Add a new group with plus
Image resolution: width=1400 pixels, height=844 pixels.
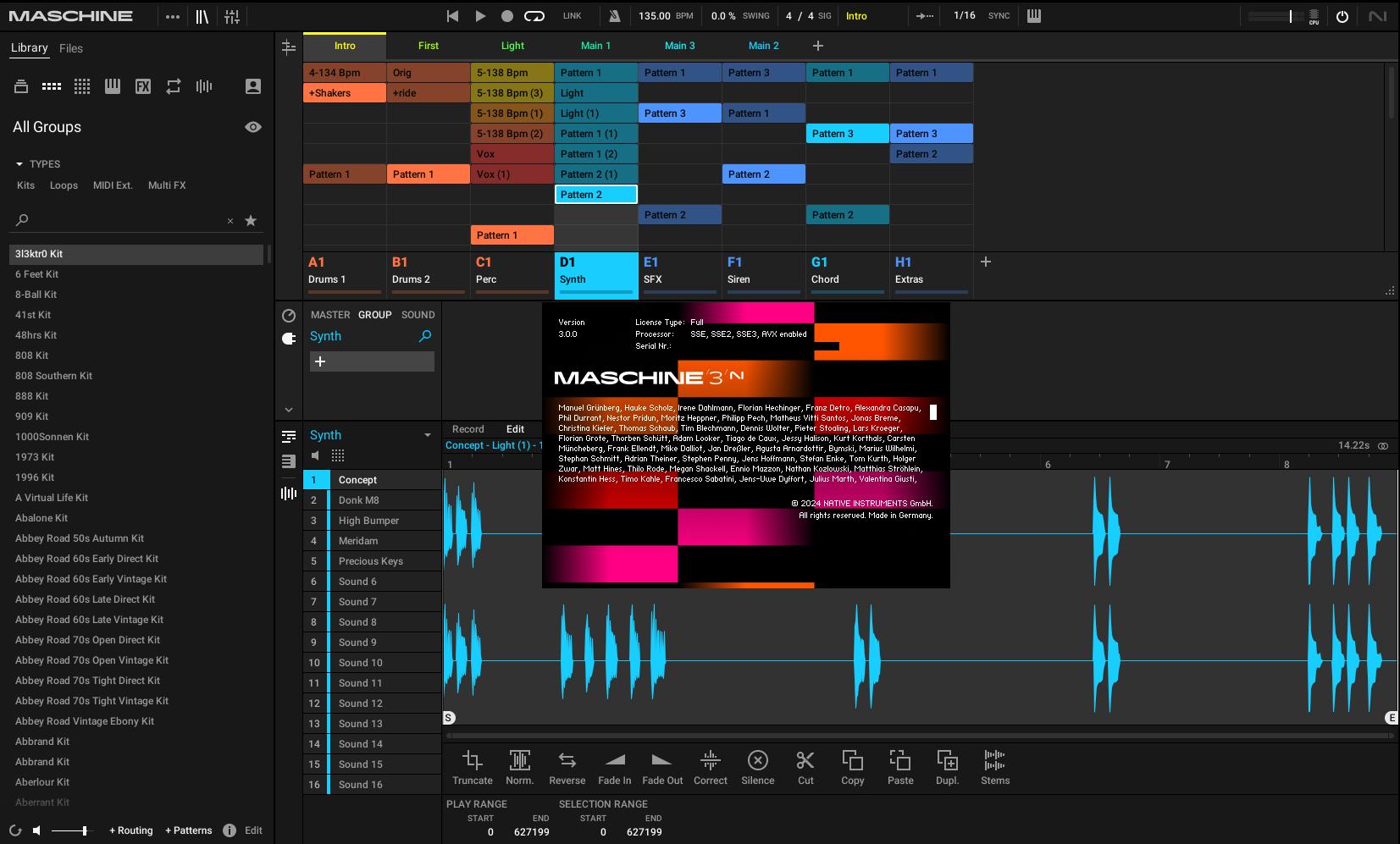[x=986, y=262]
